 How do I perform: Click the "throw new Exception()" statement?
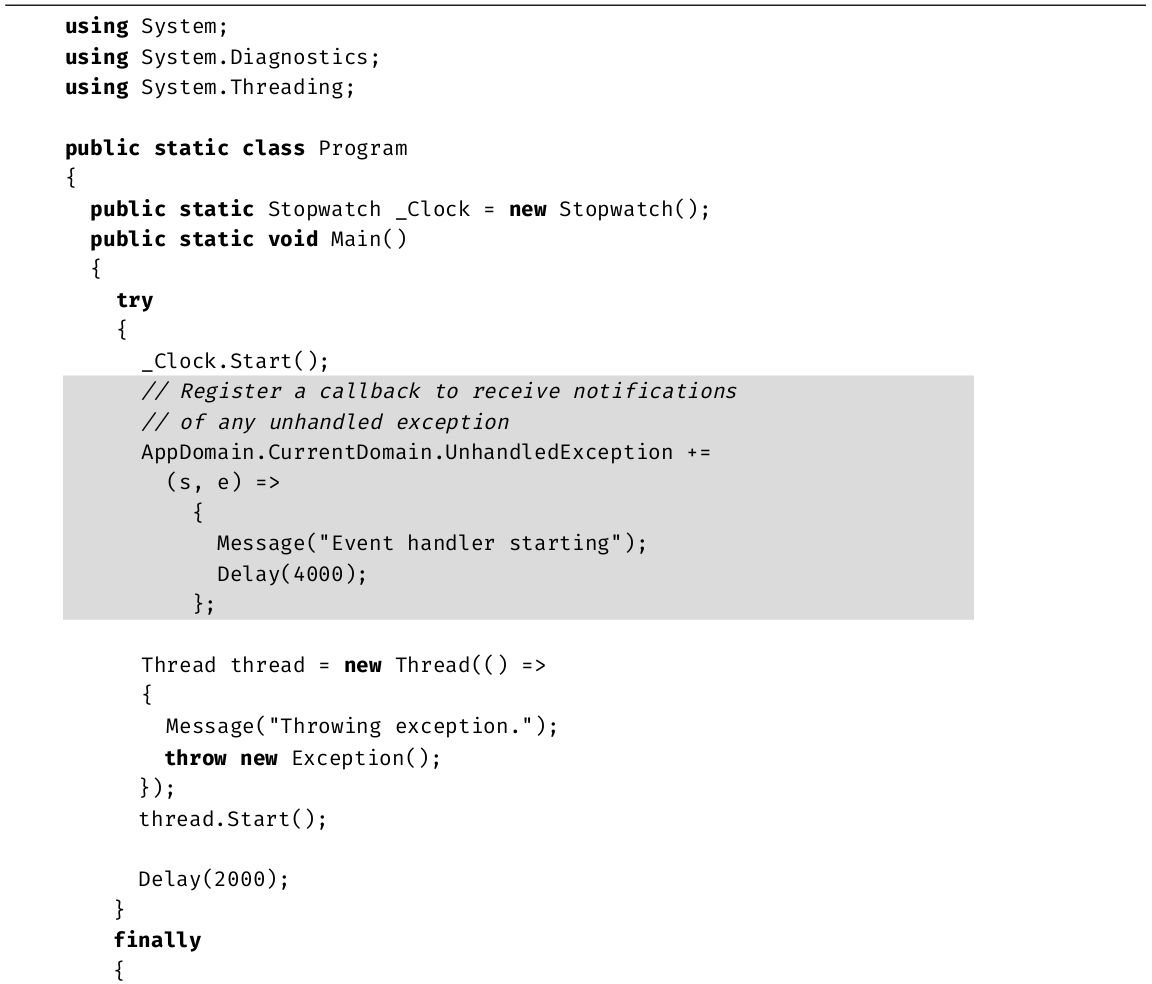302,757
